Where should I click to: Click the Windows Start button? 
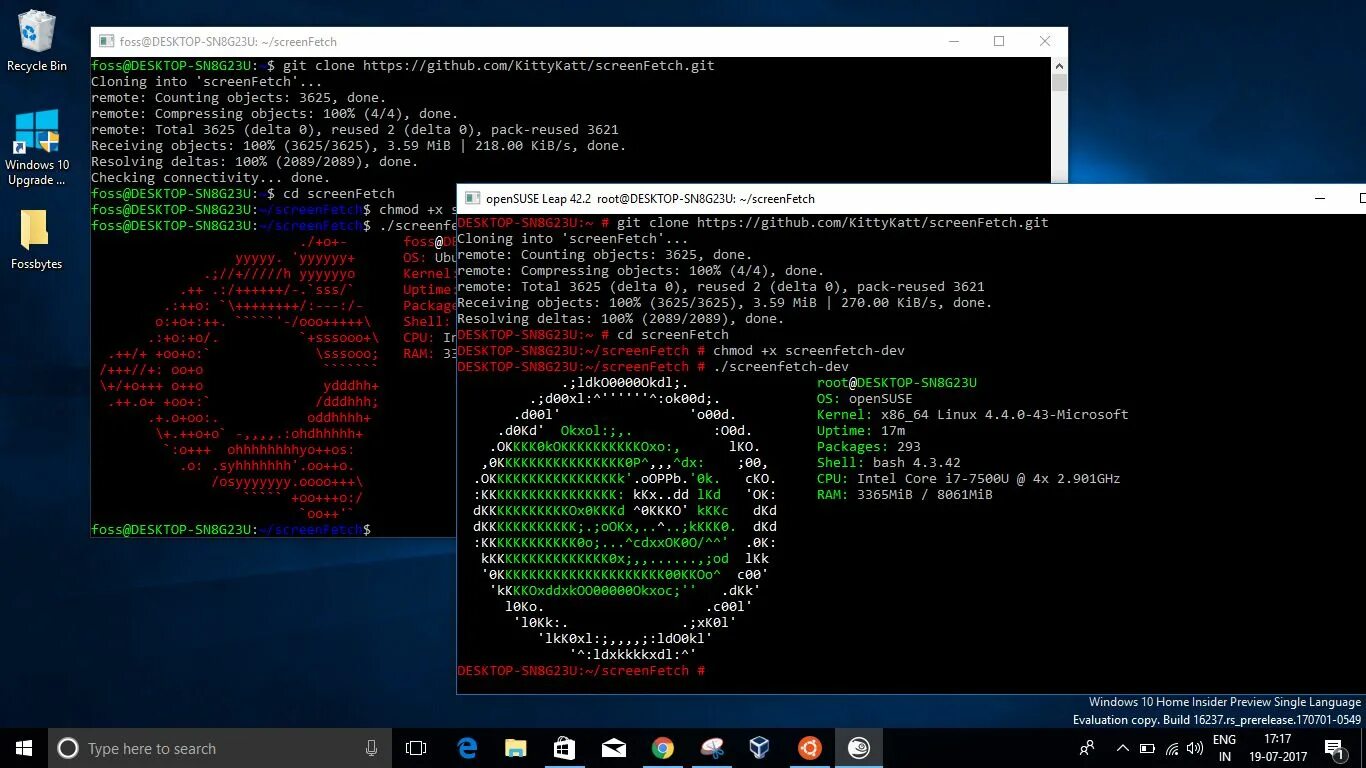24,748
